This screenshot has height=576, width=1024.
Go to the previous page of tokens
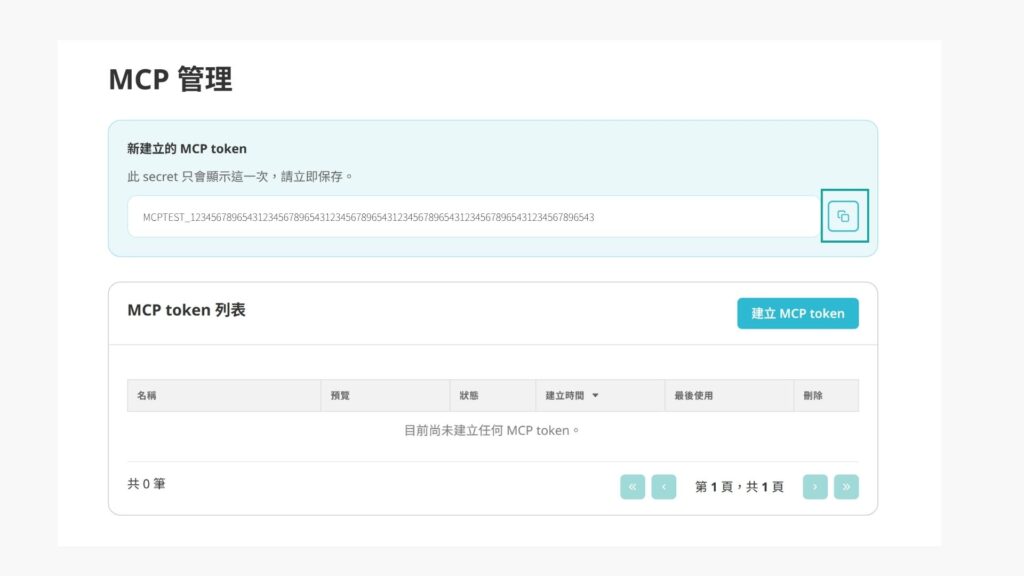click(x=663, y=487)
